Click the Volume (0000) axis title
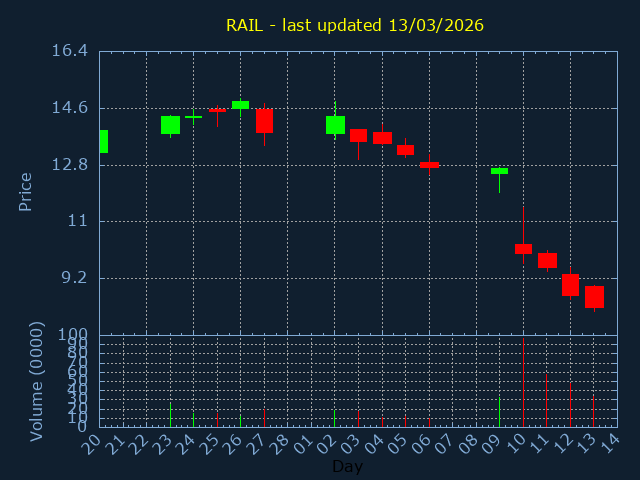The width and height of the screenshot is (640, 480). pyautogui.click(x=37, y=381)
